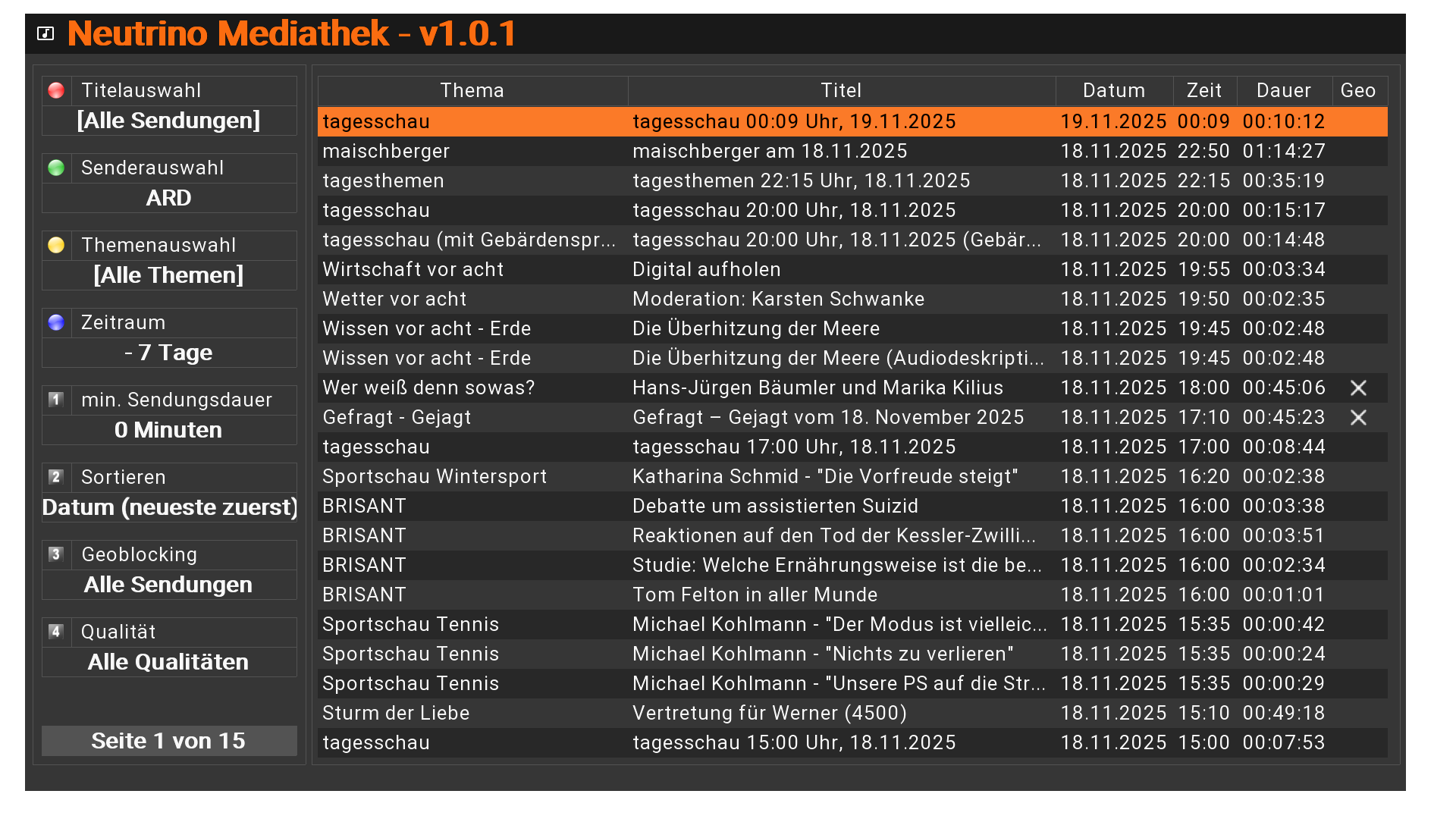1456x819 pixels.
Task: Click the red button icon beside Titelauswahl
Action: click(x=56, y=91)
